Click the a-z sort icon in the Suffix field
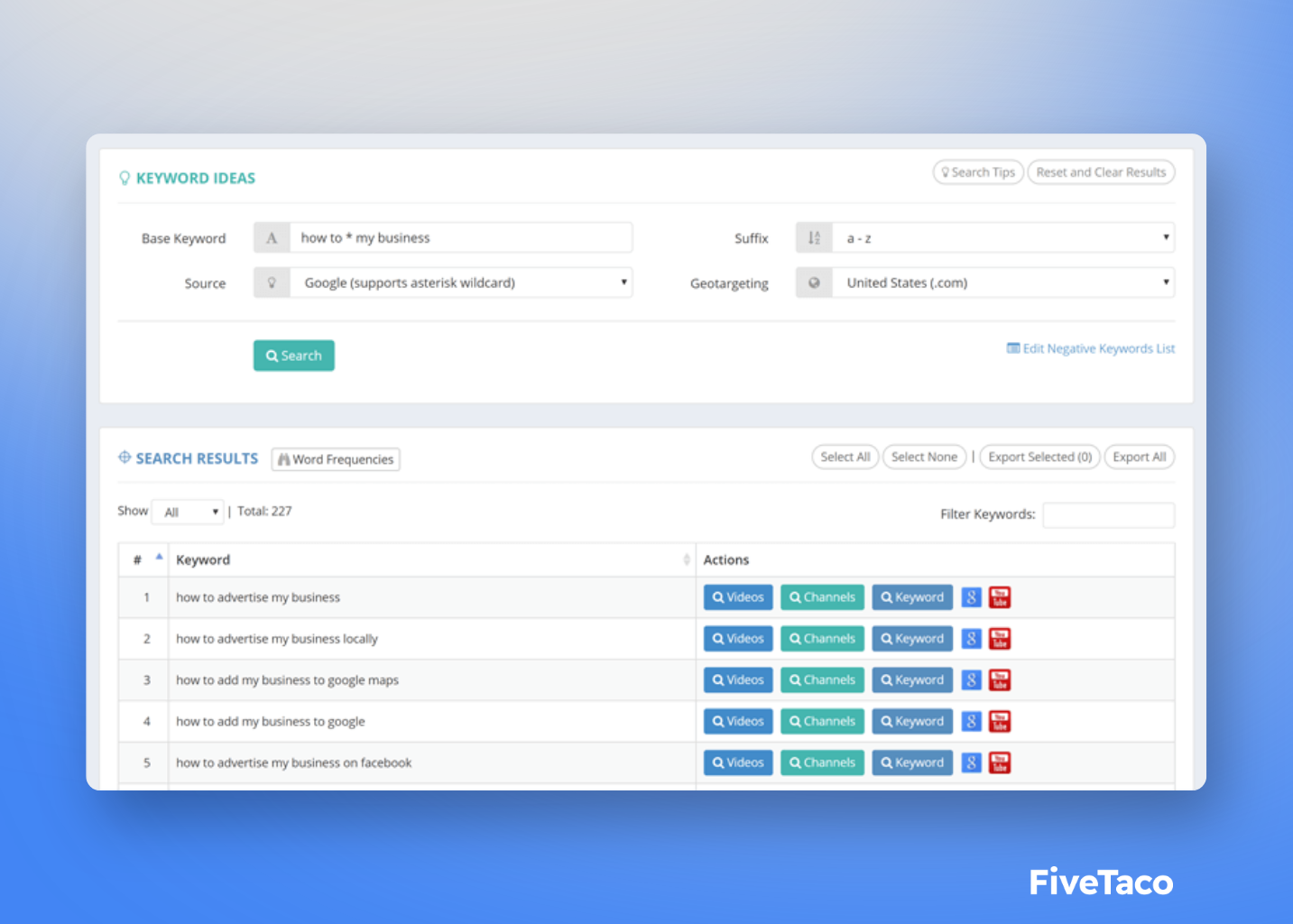 coord(813,237)
